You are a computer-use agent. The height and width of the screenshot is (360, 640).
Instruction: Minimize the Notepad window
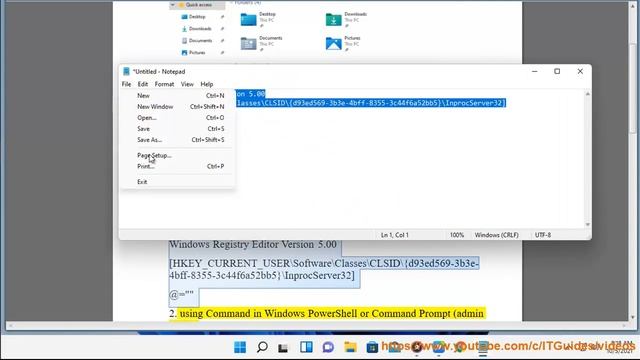(x=535, y=71)
